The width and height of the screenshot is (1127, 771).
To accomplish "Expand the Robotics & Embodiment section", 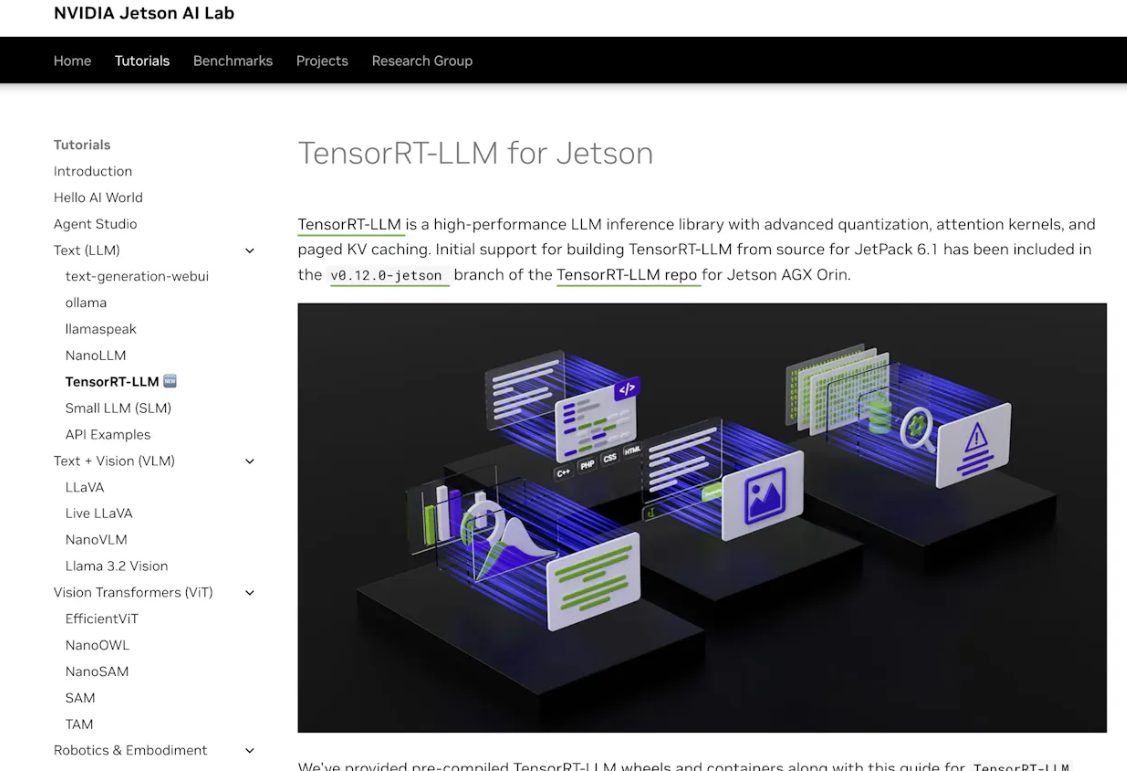I will pos(249,750).
